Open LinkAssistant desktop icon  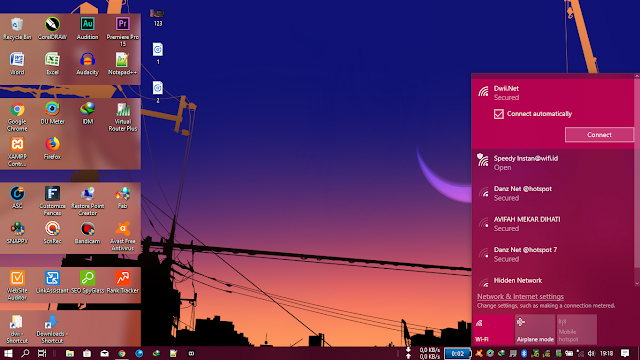(x=52, y=282)
